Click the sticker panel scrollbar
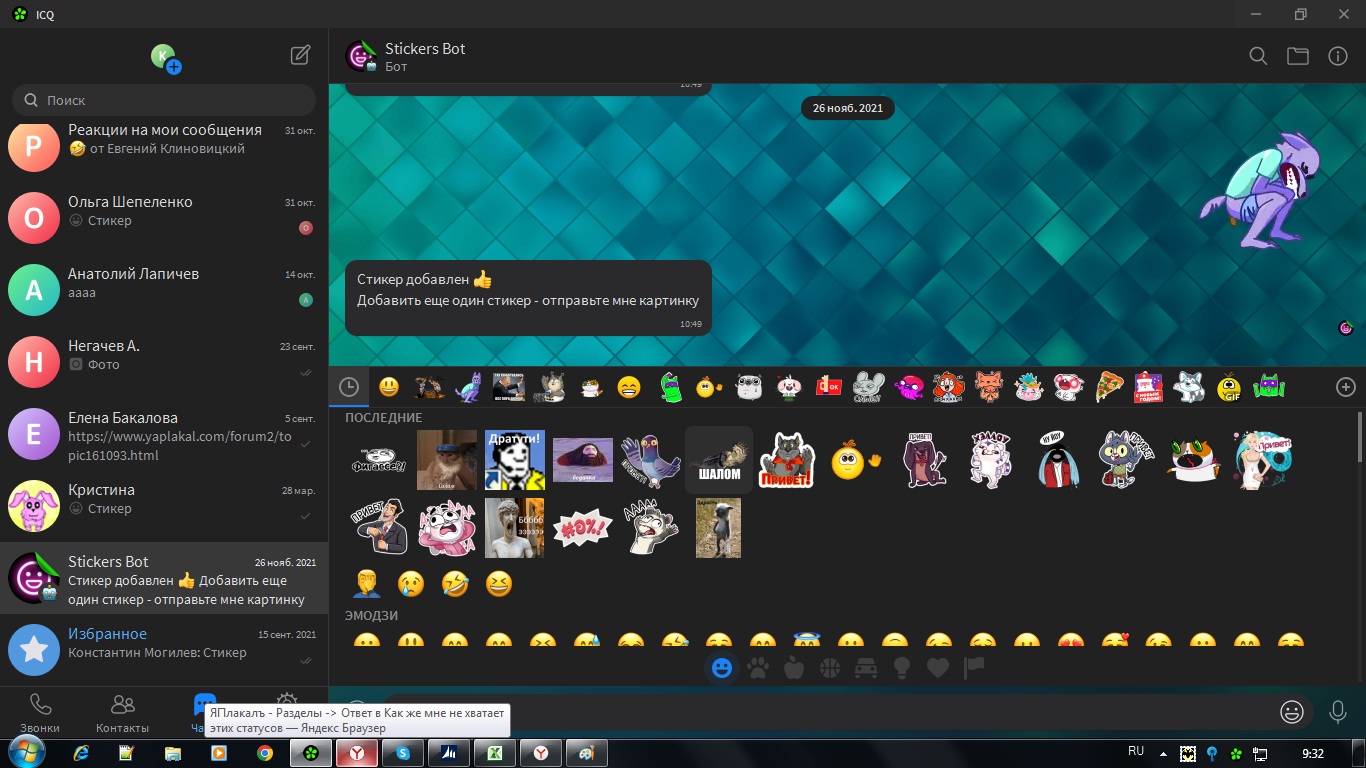The image size is (1366, 768). pyautogui.click(x=1359, y=436)
